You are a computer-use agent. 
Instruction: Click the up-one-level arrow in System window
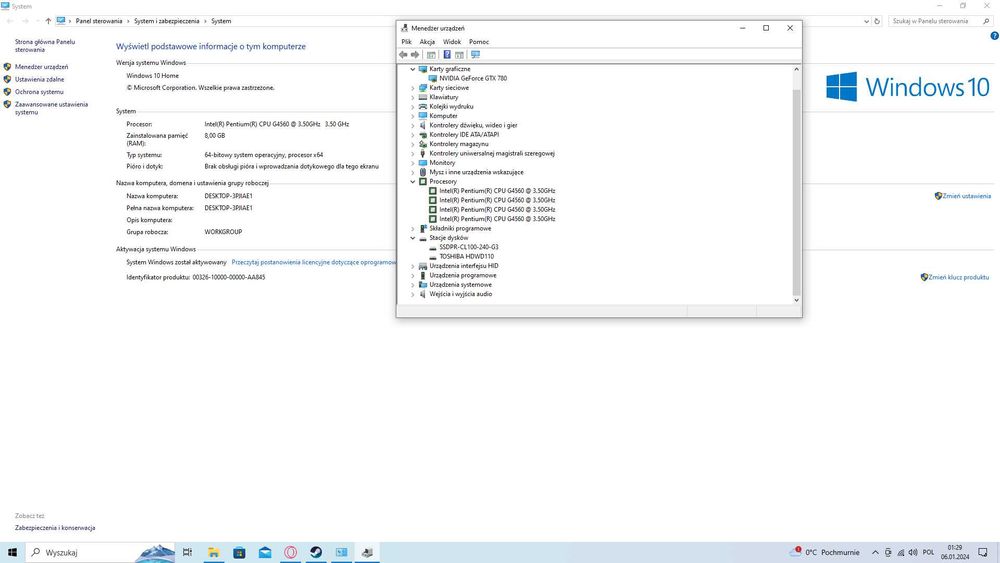click(48, 21)
